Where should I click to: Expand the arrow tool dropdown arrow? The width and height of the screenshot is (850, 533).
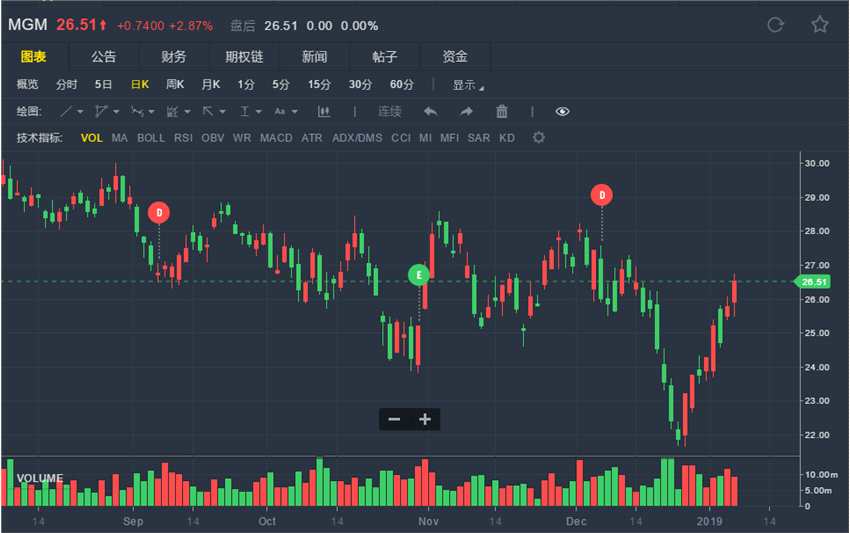click(x=222, y=112)
